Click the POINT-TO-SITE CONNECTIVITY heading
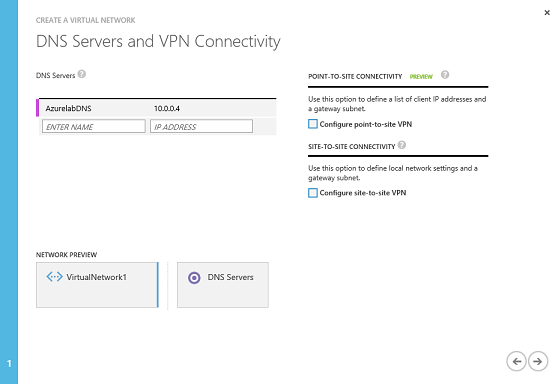The height and width of the screenshot is (384, 558). (x=355, y=76)
